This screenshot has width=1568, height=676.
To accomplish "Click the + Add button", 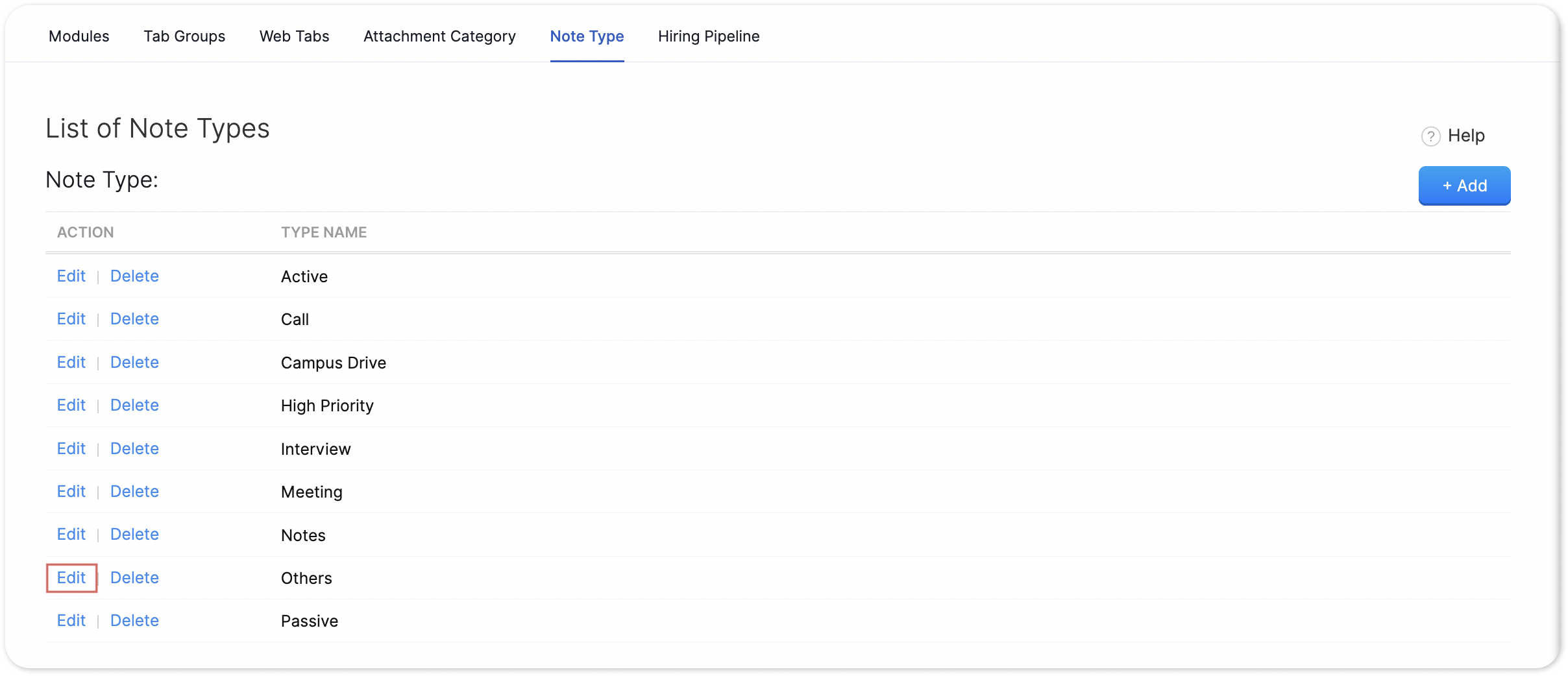I will (x=1464, y=186).
